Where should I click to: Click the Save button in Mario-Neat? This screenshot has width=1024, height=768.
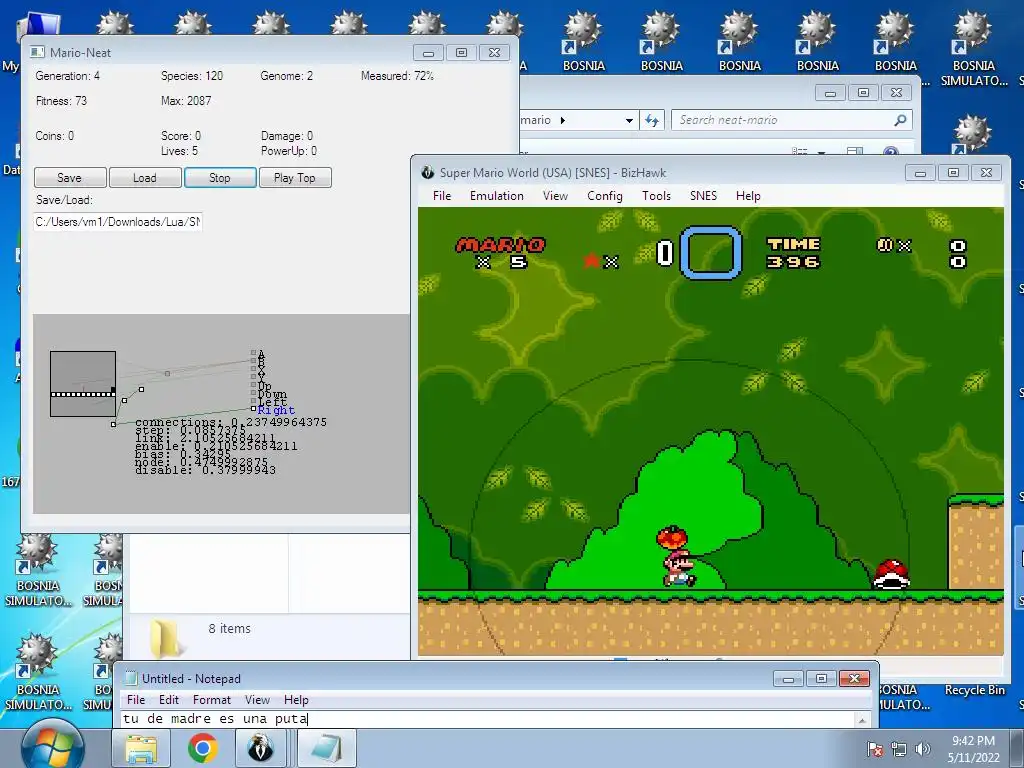[70, 178]
